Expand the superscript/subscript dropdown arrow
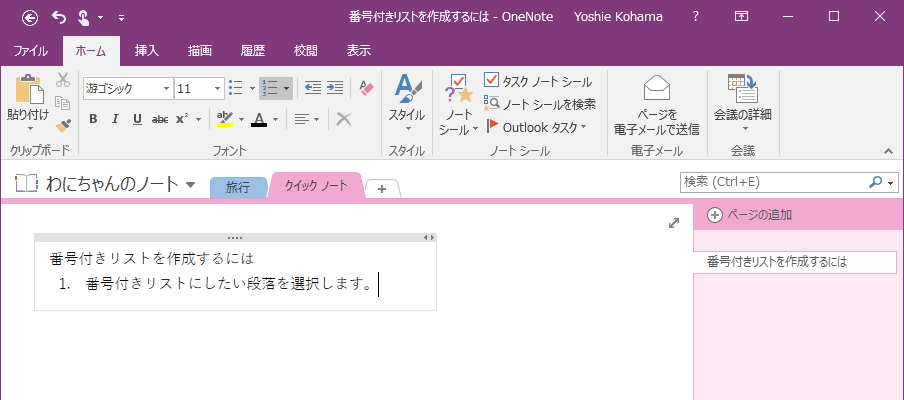Screen dimensions: 904x400 coord(198,119)
